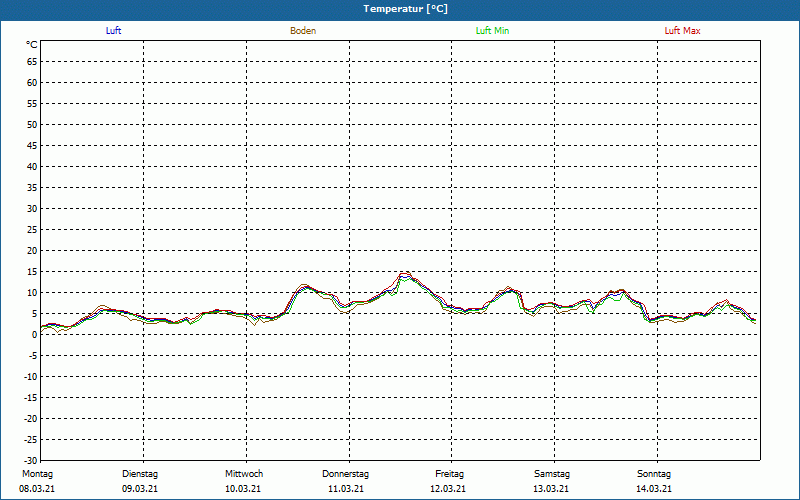Click the 'Dienstag' day label
Image resolution: width=800 pixels, height=500 pixels.
click(140, 474)
